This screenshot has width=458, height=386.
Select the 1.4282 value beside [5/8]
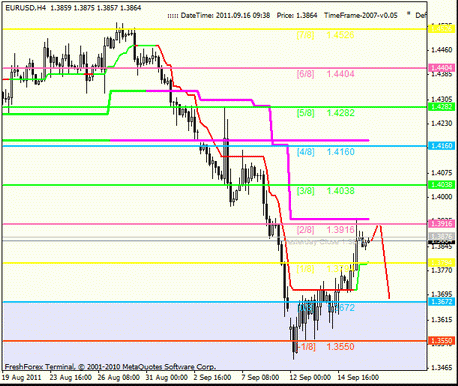[340, 113]
